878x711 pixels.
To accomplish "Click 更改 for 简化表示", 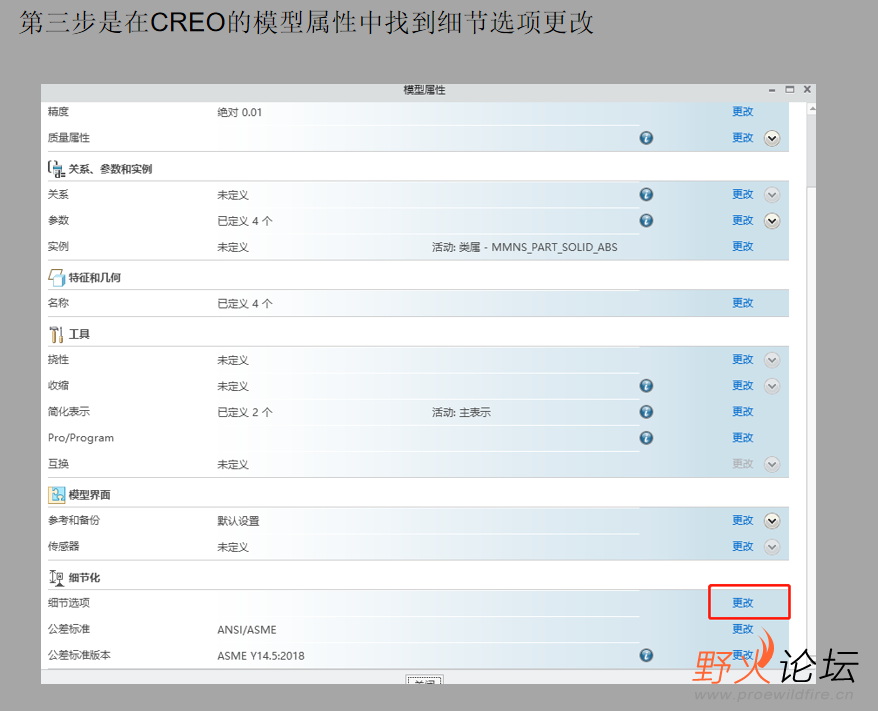I will click(x=742, y=411).
